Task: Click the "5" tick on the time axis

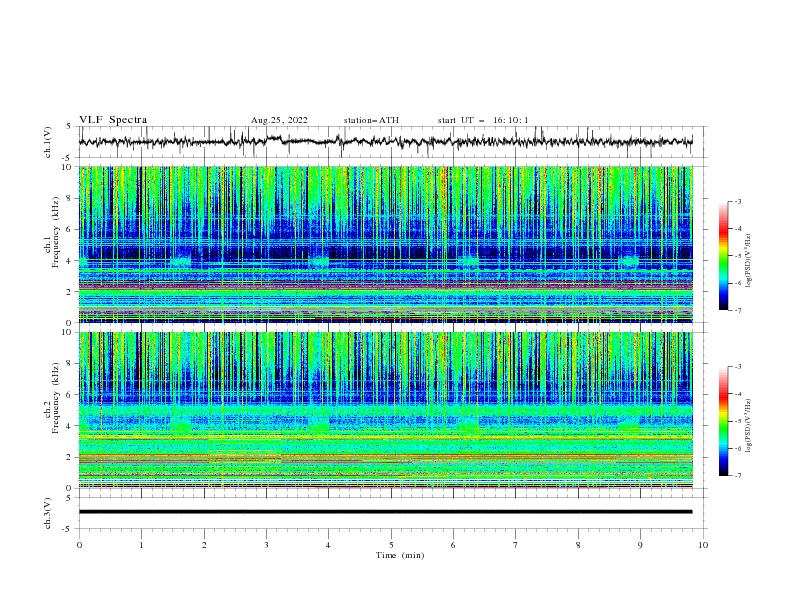Action: pos(391,545)
